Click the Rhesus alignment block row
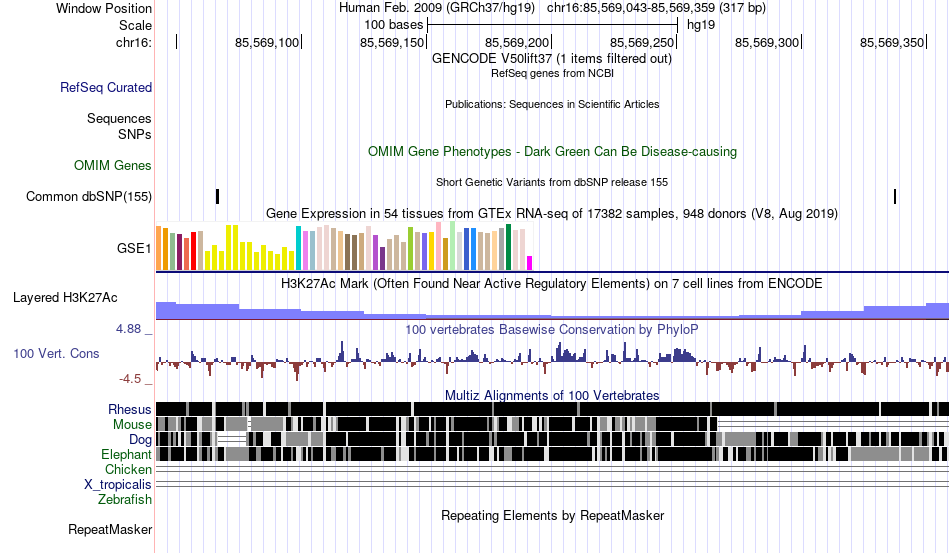This screenshot has height=553, width=950. pyautogui.click(x=552, y=409)
